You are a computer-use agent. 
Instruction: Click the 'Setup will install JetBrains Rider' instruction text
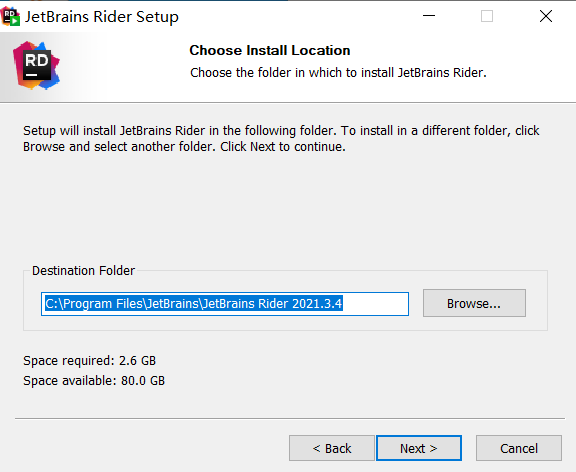click(x=281, y=138)
